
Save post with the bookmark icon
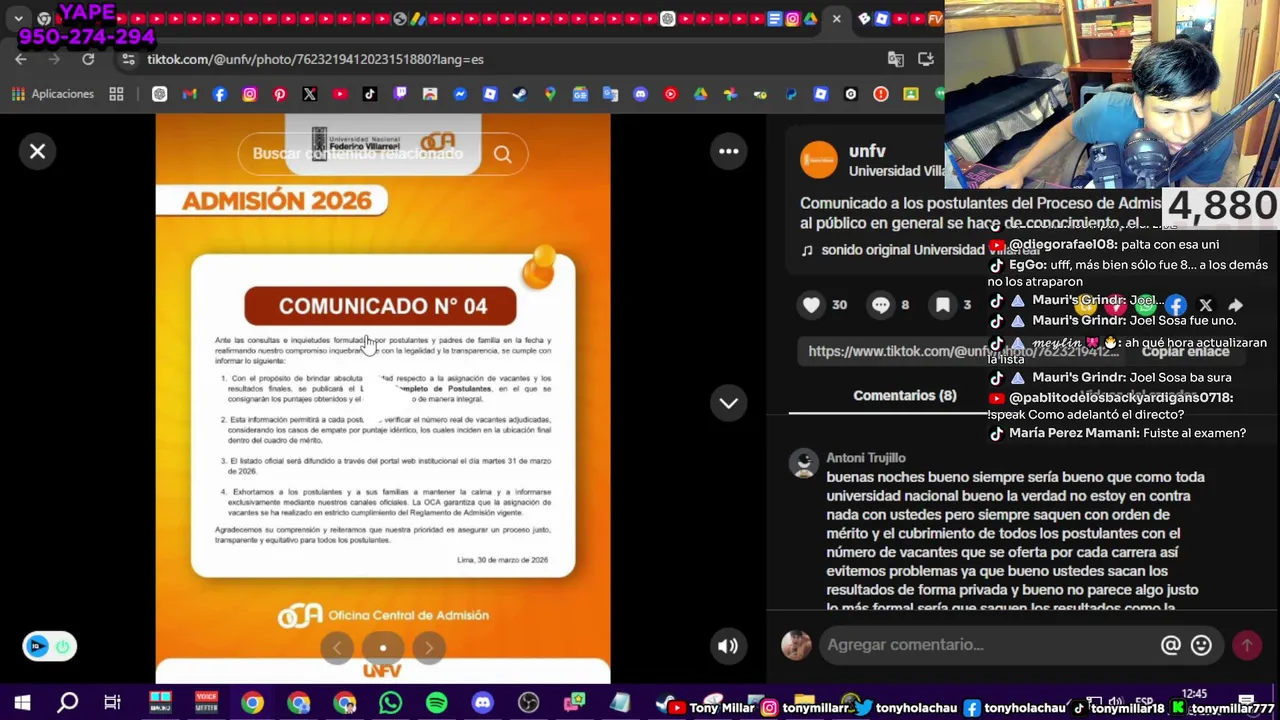pos(943,305)
